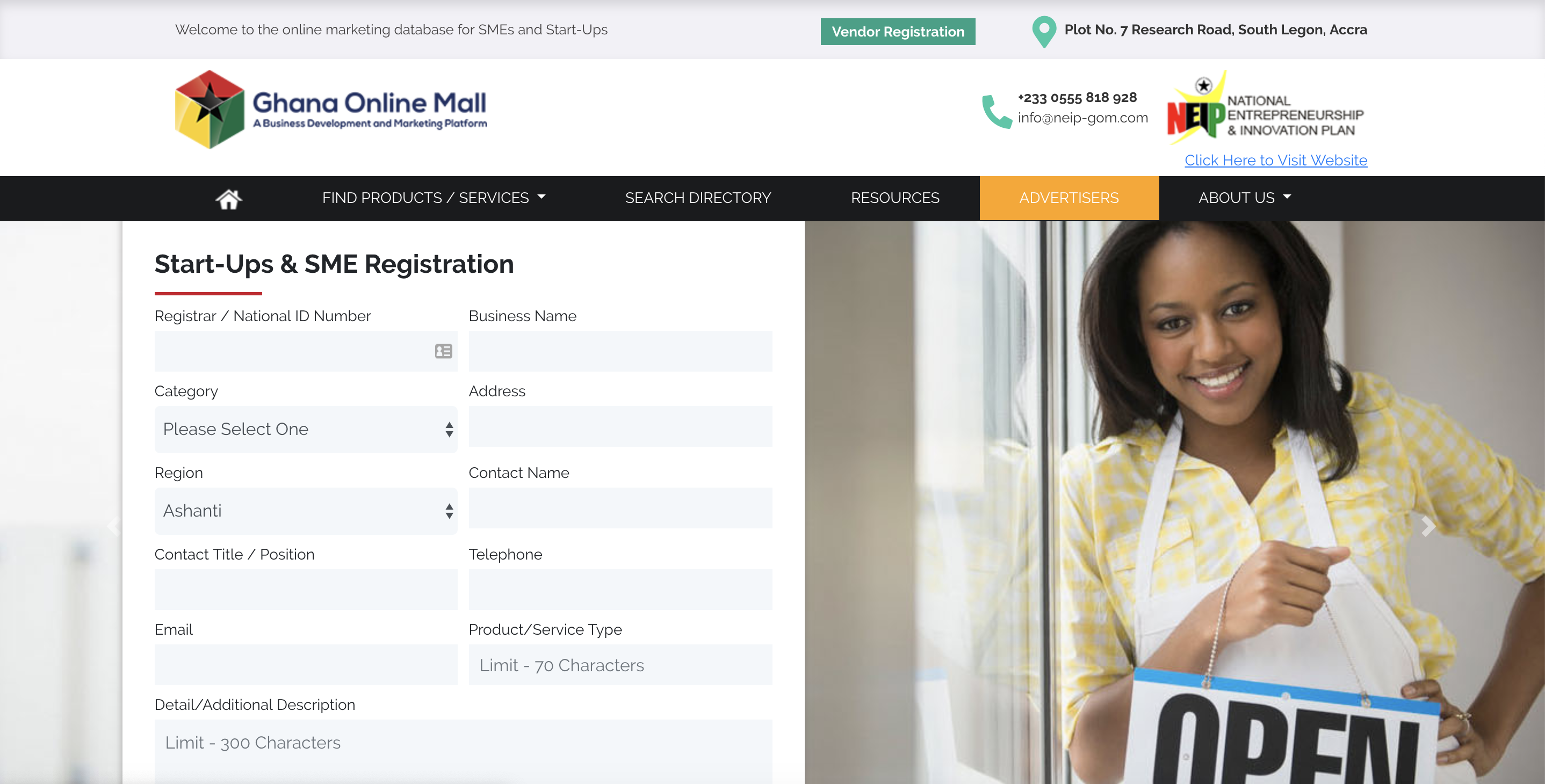Open the Region dropdown showing Ashanti
The height and width of the screenshot is (784, 1545).
[x=306, y=511]
